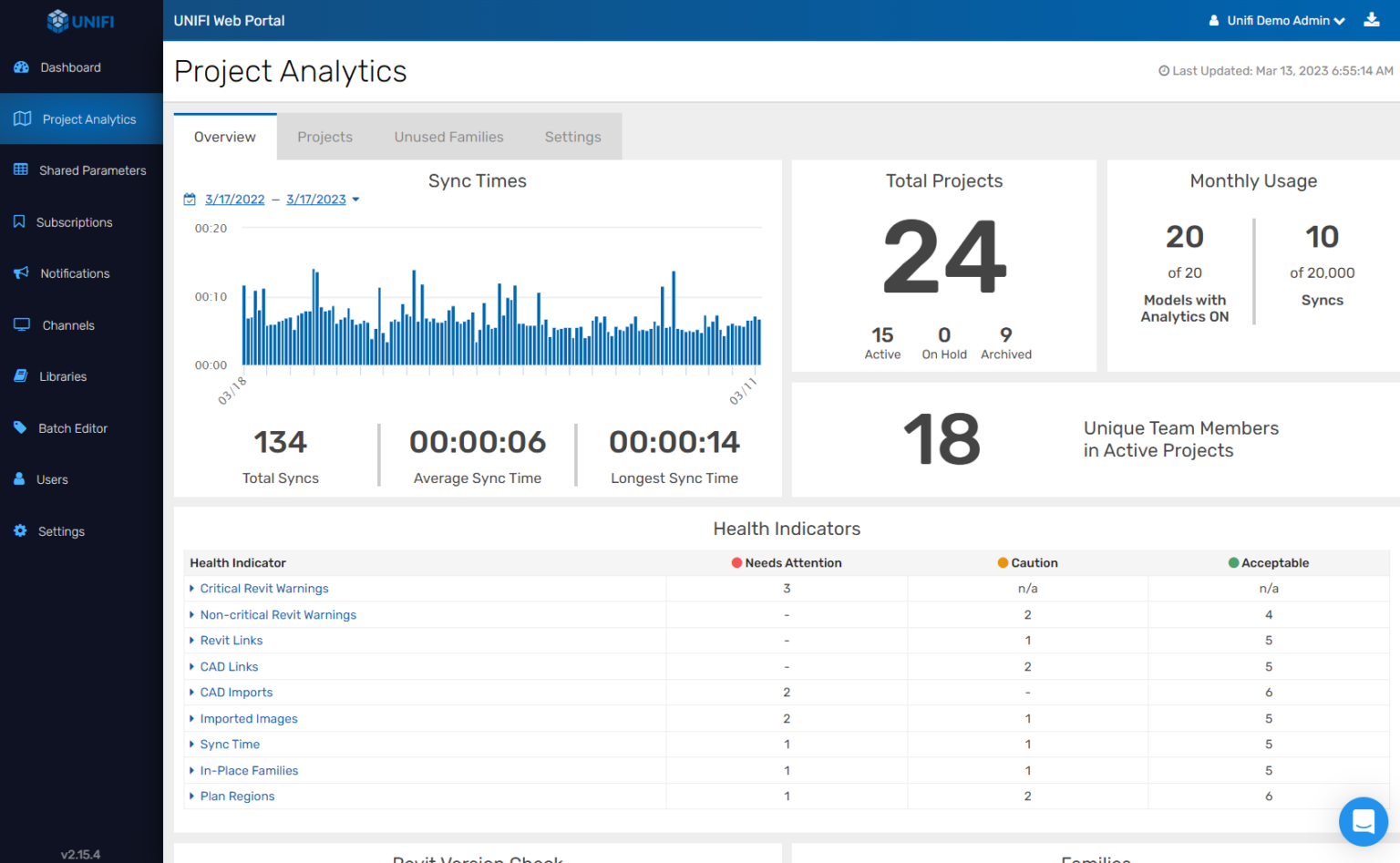This screenshot has width=1400, height=863.
Task: Open the Unifi Demo Admin account dropdown
Action: pyautogui.click(x=1275, y=20)
